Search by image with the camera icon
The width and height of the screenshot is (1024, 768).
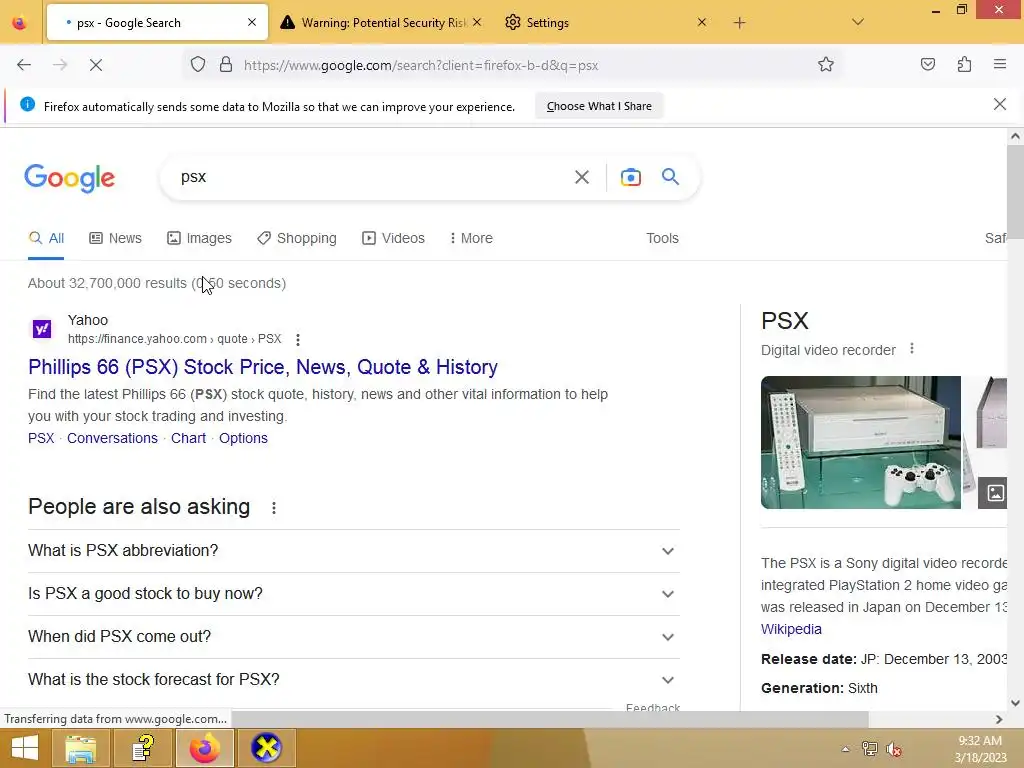[630, 177]
